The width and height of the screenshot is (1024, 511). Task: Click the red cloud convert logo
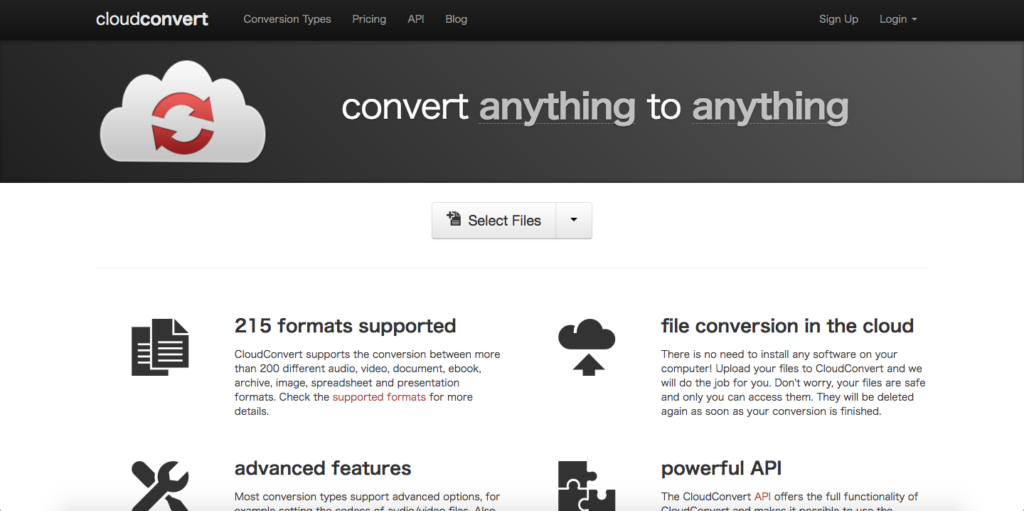tap(182, 111)
